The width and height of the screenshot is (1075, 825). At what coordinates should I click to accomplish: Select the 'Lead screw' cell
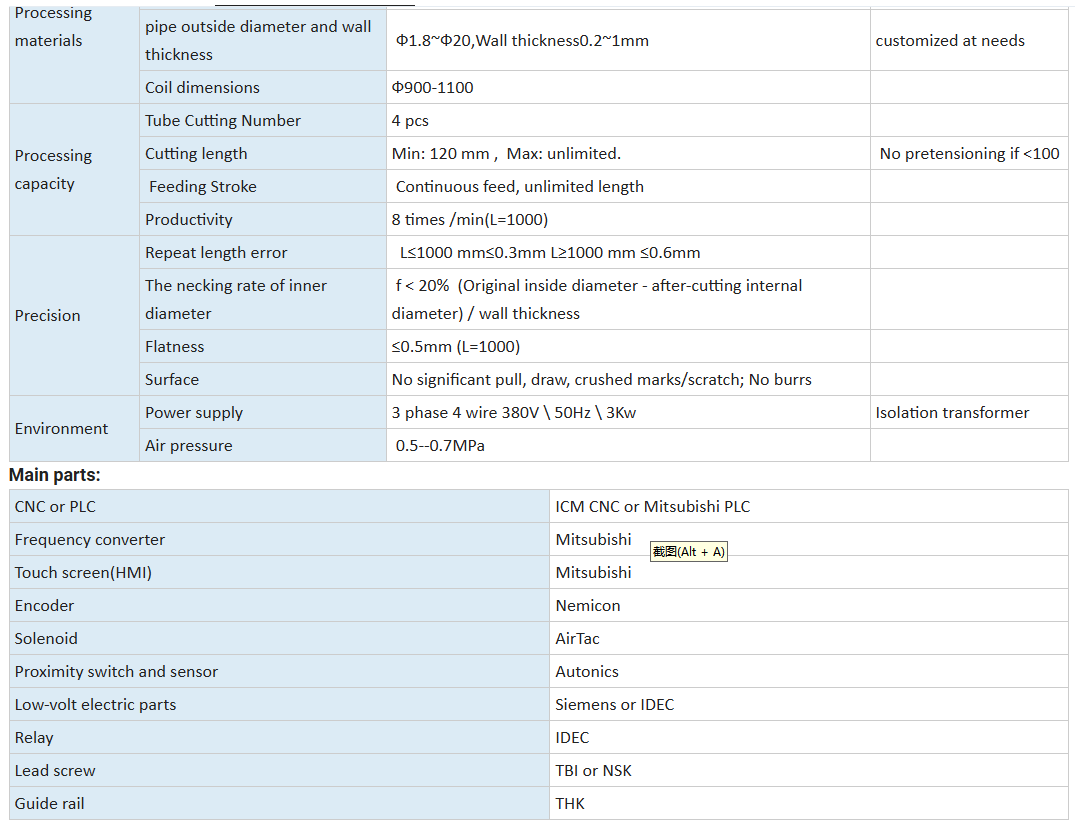pyautogui.click(x=279, y=770)
